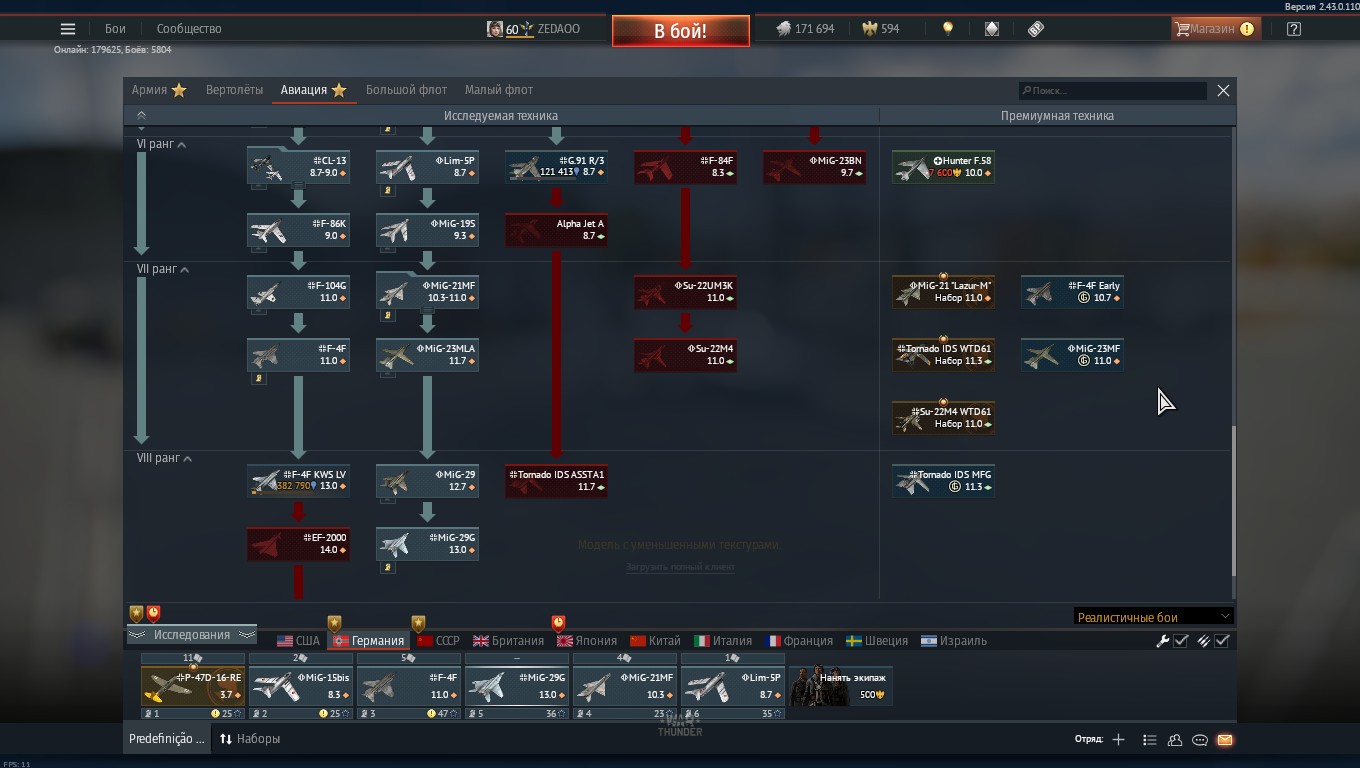This screenshot has height=768, width=1360.
Task: Open the Реалистичные бои mode dropdown
Action: tap(1153, 617)
